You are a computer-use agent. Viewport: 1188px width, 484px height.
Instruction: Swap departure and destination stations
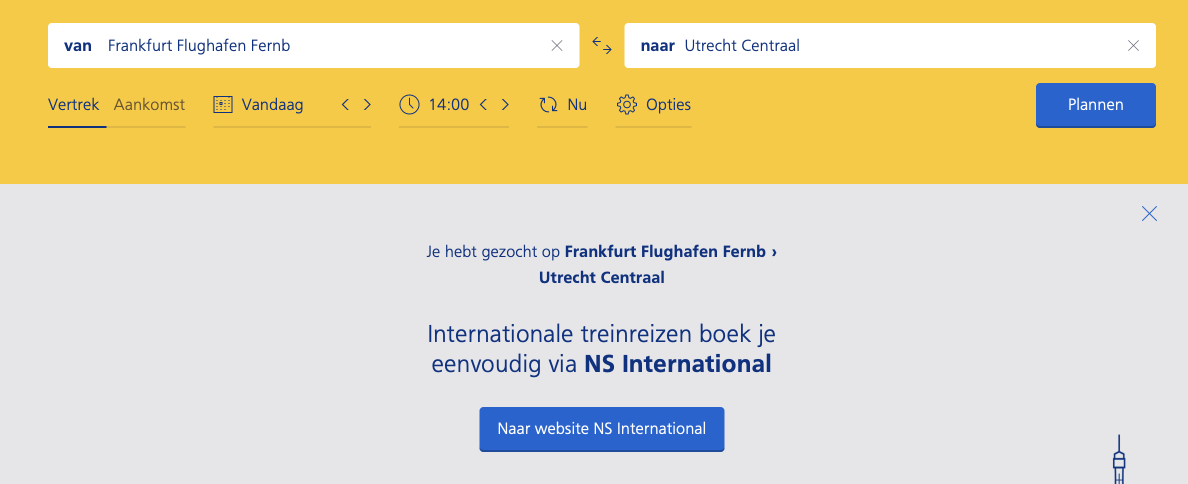[602, 45]
